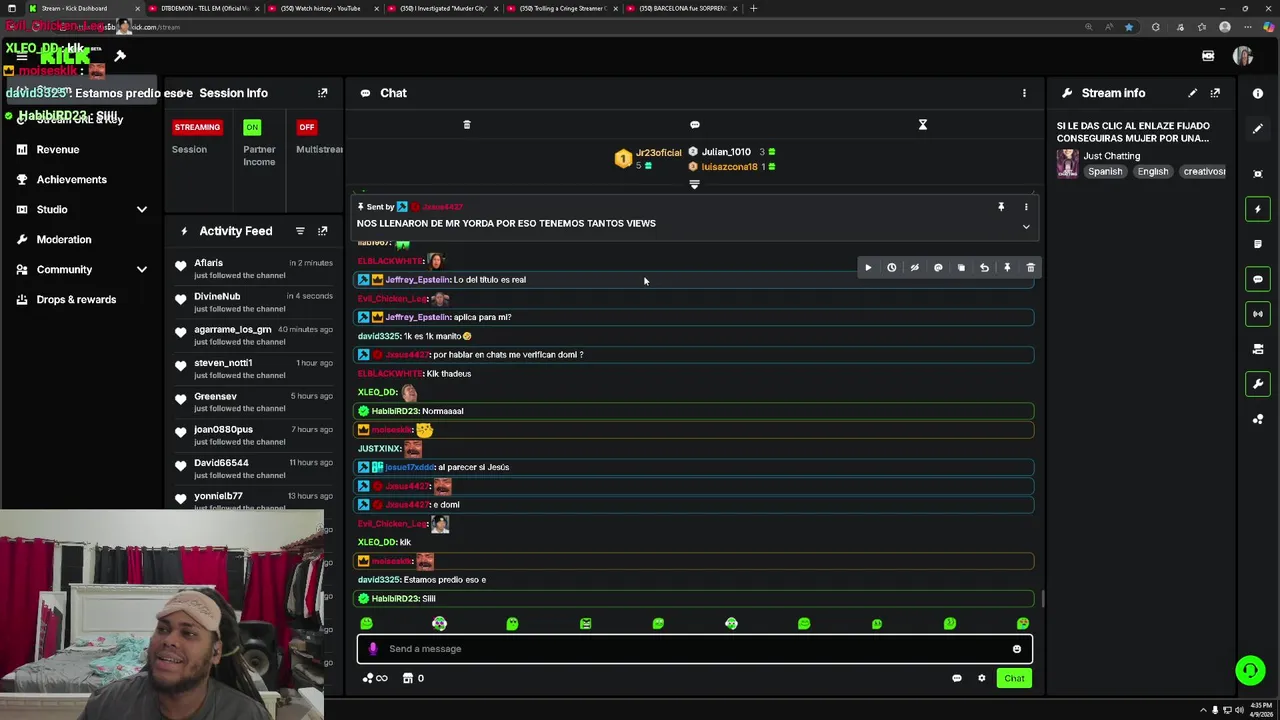Open Drops & rewards in the sidebar
This screenshot has height=720, width=1280.
tap(76, 299)
